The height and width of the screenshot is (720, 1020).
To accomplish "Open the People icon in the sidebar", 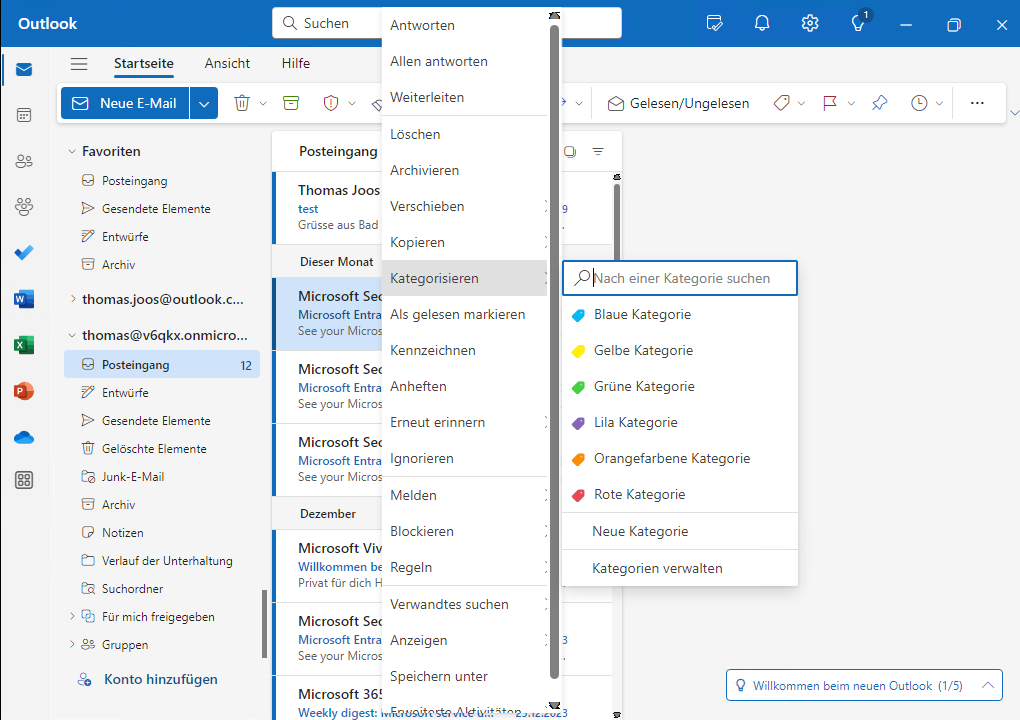I will click(x=25, y=160).
